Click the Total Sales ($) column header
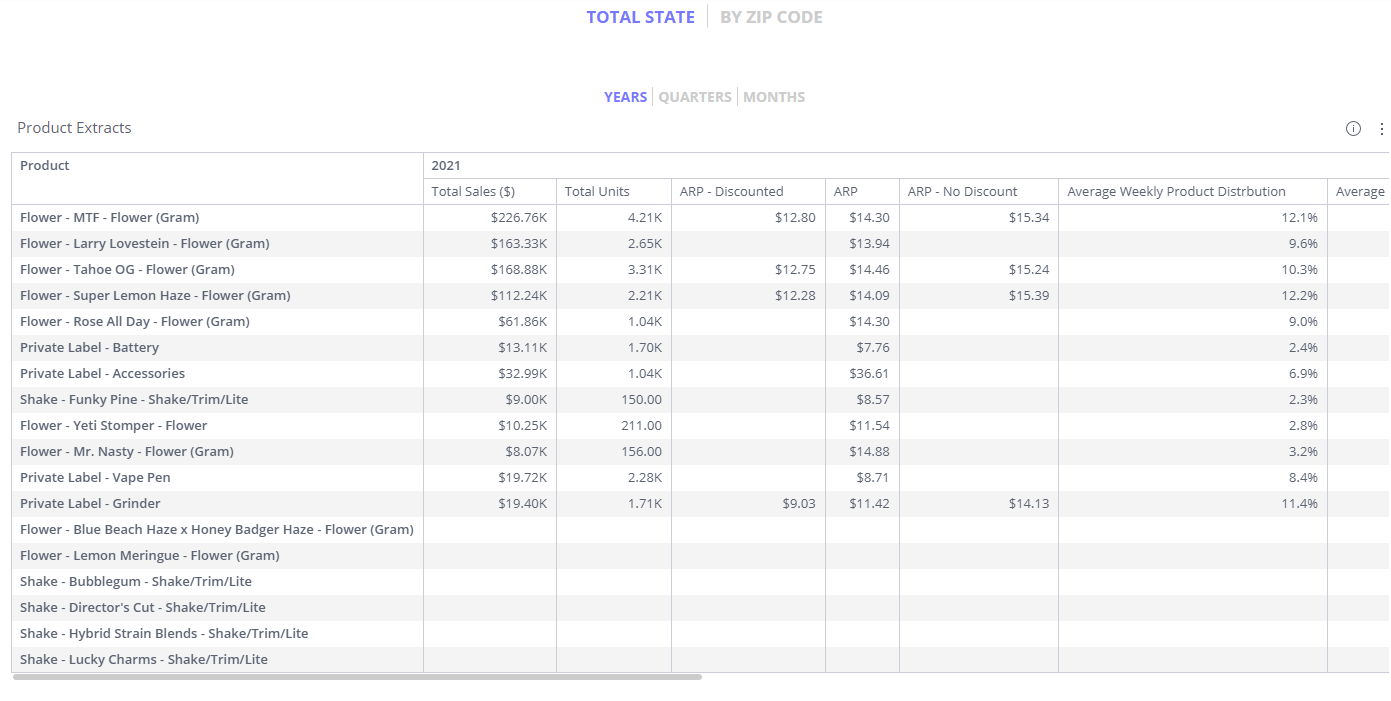The image size is (1391, 701). (x=473, y=191)
